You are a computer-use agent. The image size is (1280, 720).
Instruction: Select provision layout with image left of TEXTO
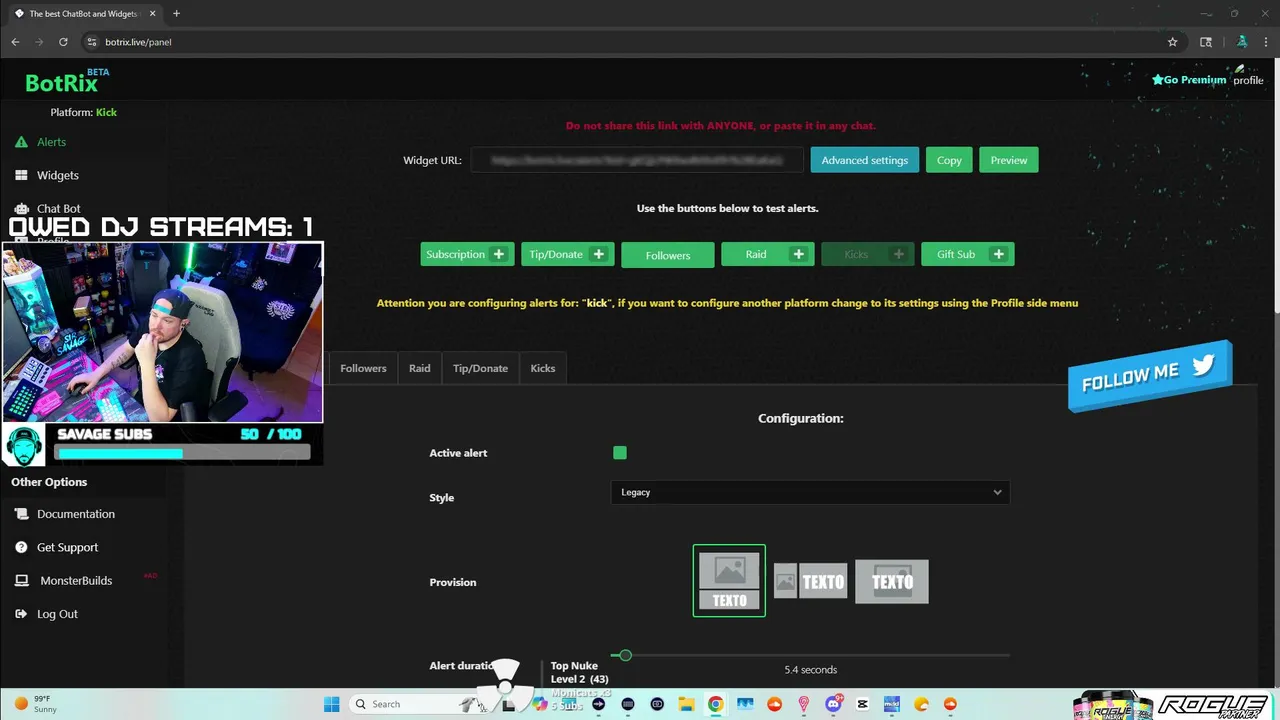pyautogui.click(x=811, y=581)
